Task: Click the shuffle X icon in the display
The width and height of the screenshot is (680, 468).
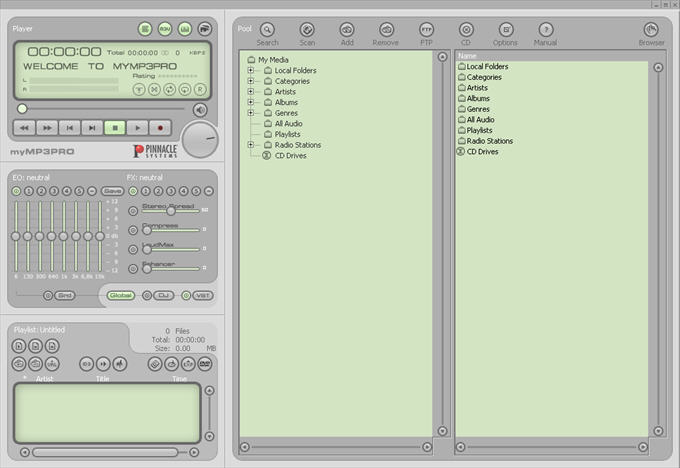Action: pos(154,89)
